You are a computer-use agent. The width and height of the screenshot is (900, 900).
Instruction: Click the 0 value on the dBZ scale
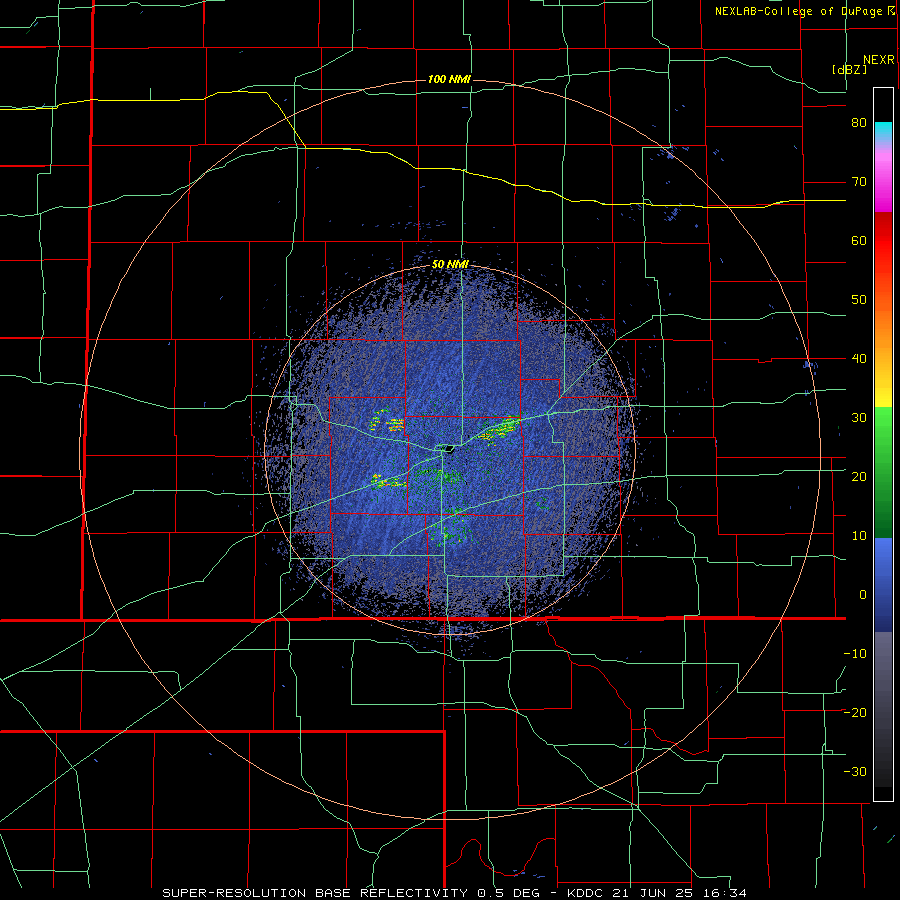click(x=863, y=595)
